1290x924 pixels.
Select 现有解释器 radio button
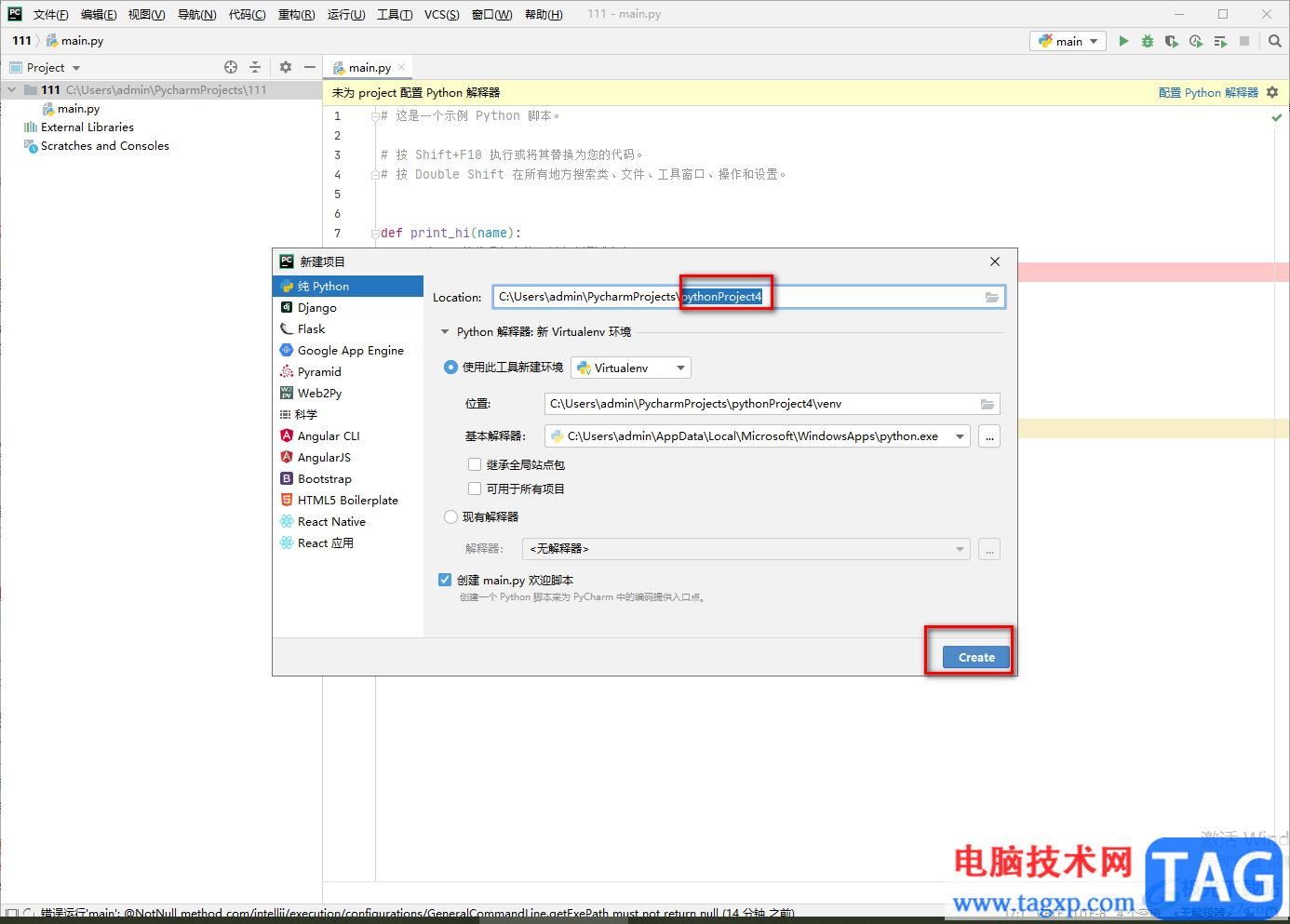click(450, 517)
